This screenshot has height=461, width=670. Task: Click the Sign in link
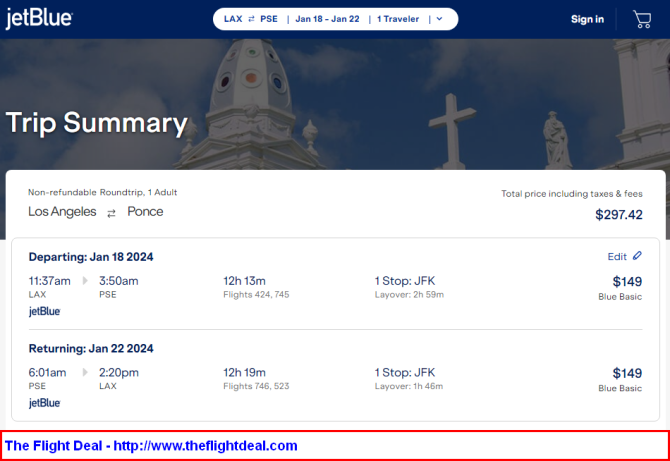coord(587,19)
